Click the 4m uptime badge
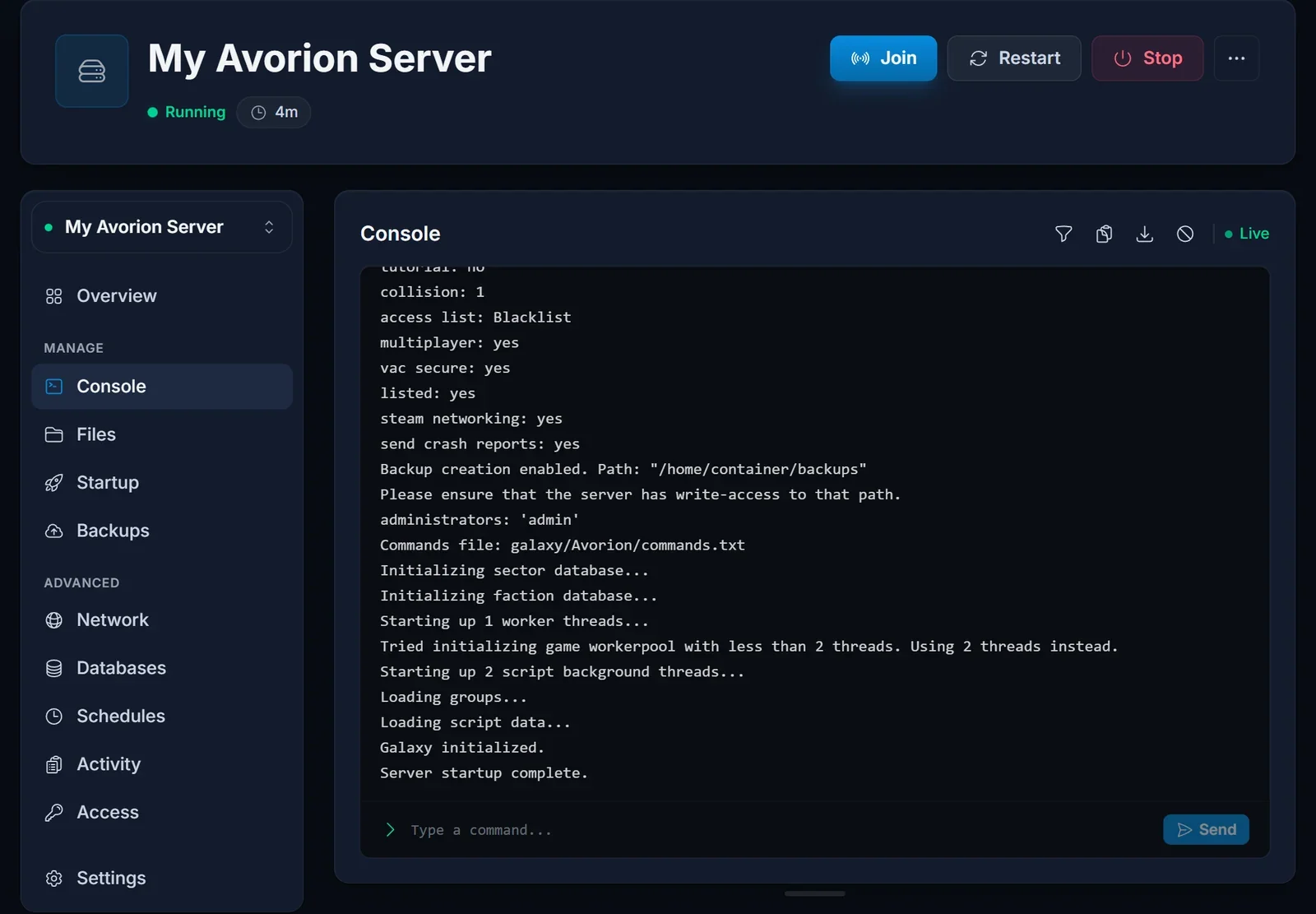The image size is (1316, 914). (274, 112)
